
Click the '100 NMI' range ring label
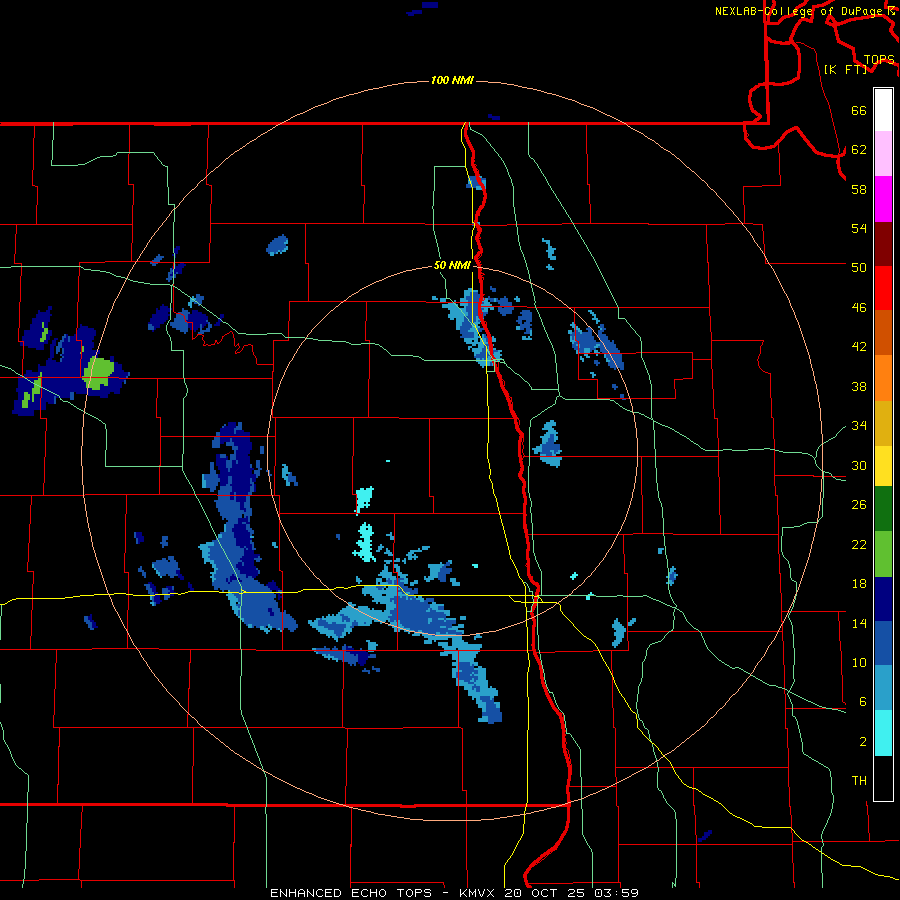[x=452, y=80]
